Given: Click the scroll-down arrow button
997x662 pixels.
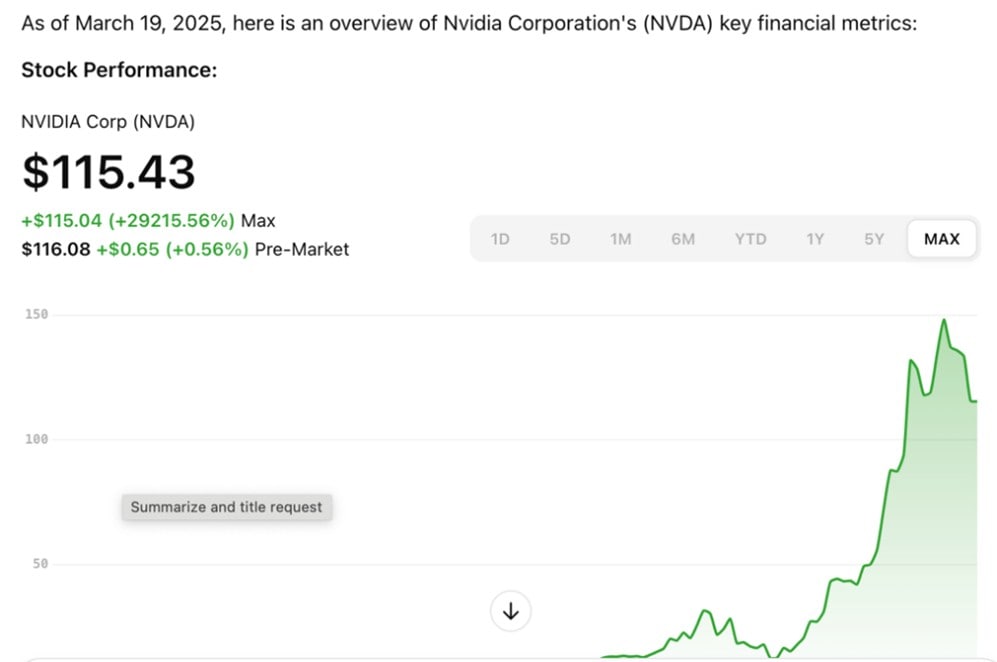Looking at the screenshot, I should pyautogui.click(x=511, y=611).
